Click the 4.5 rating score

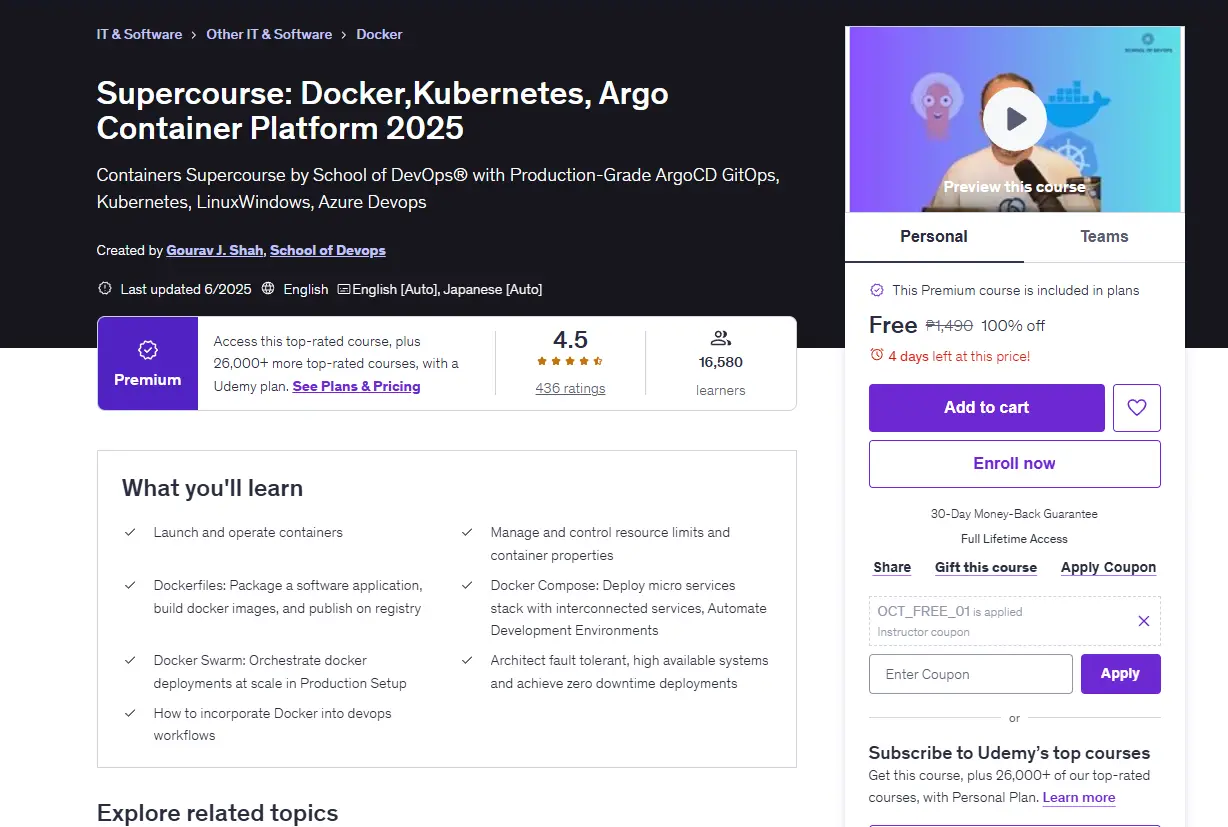570,339
